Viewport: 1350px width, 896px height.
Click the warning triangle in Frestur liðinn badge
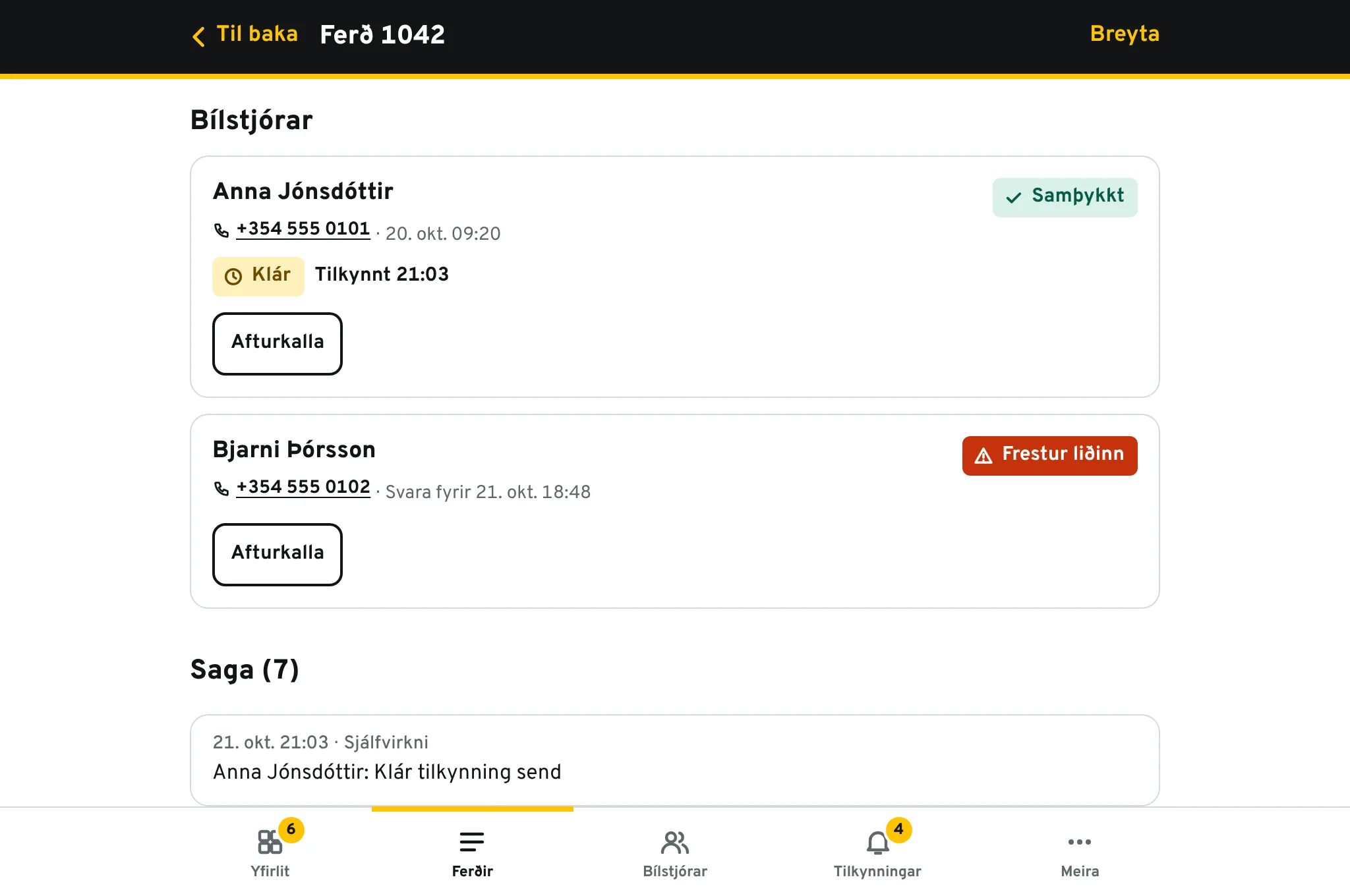(983, 456)
